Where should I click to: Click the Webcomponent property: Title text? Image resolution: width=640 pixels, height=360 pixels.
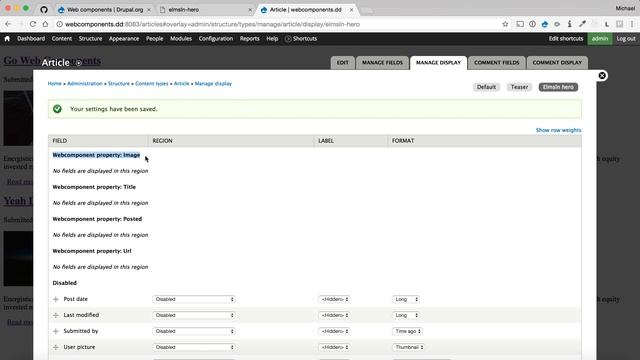click(94, 187)
